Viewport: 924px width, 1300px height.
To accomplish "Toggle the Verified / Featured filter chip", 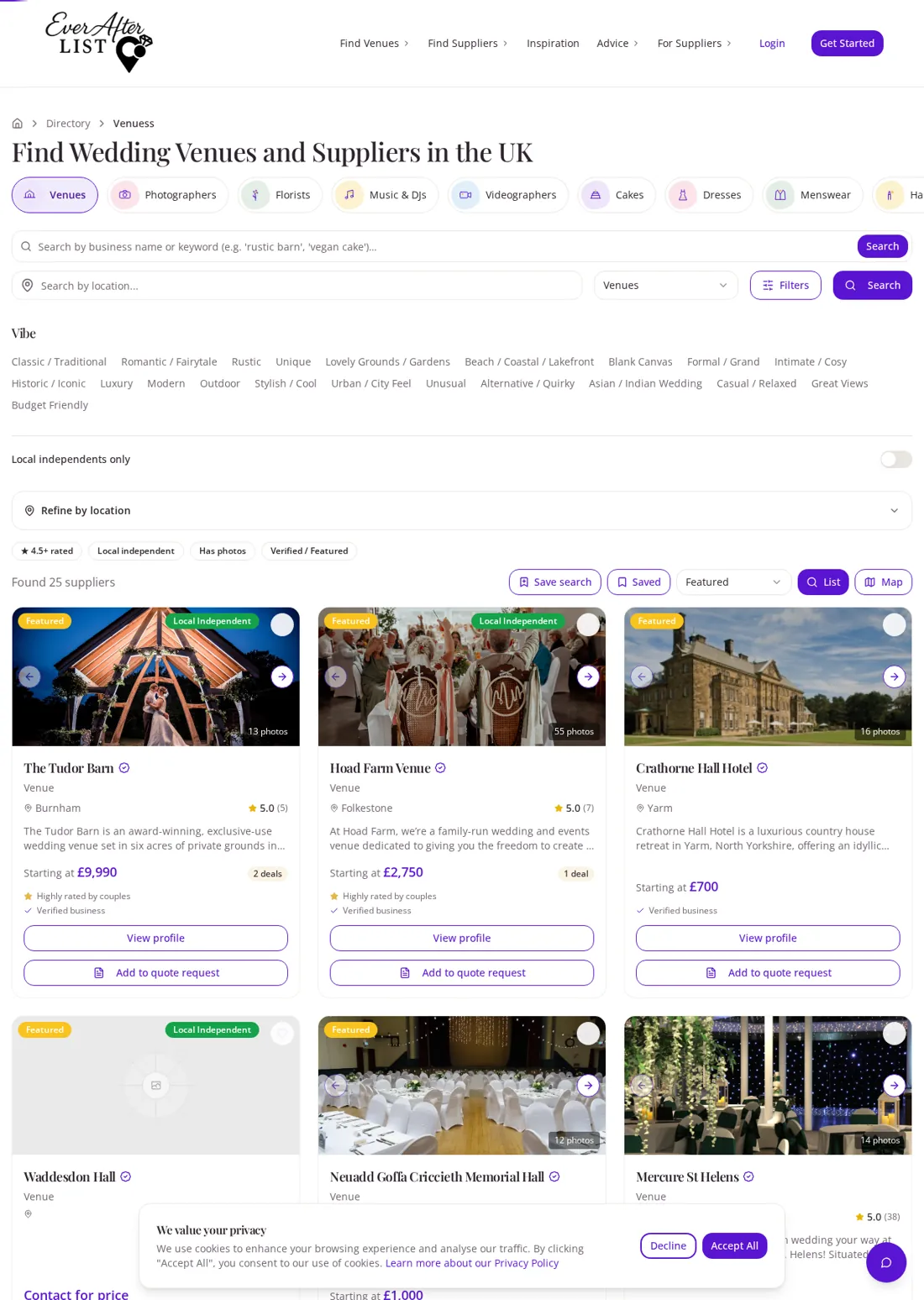I will 309,551.
